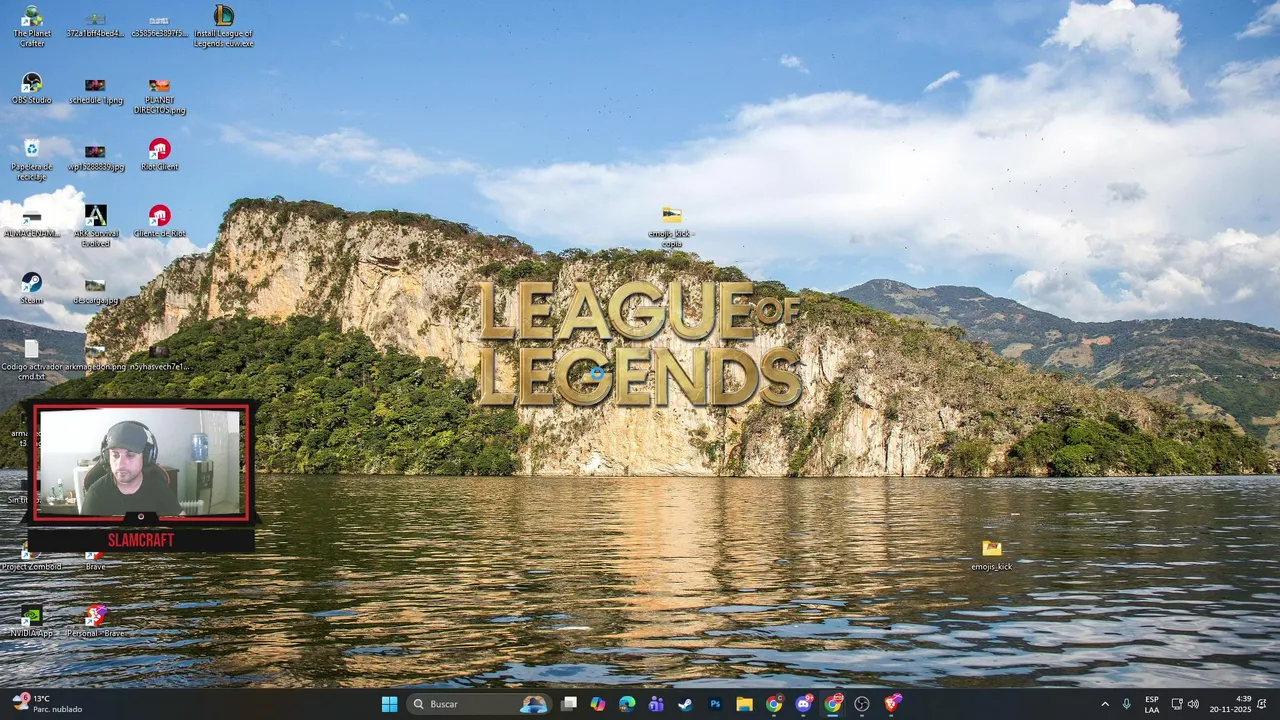The height and width of the screenshot is (720, 1280).
Task: Open Task View from the taskbar
Action: point(569,704)
